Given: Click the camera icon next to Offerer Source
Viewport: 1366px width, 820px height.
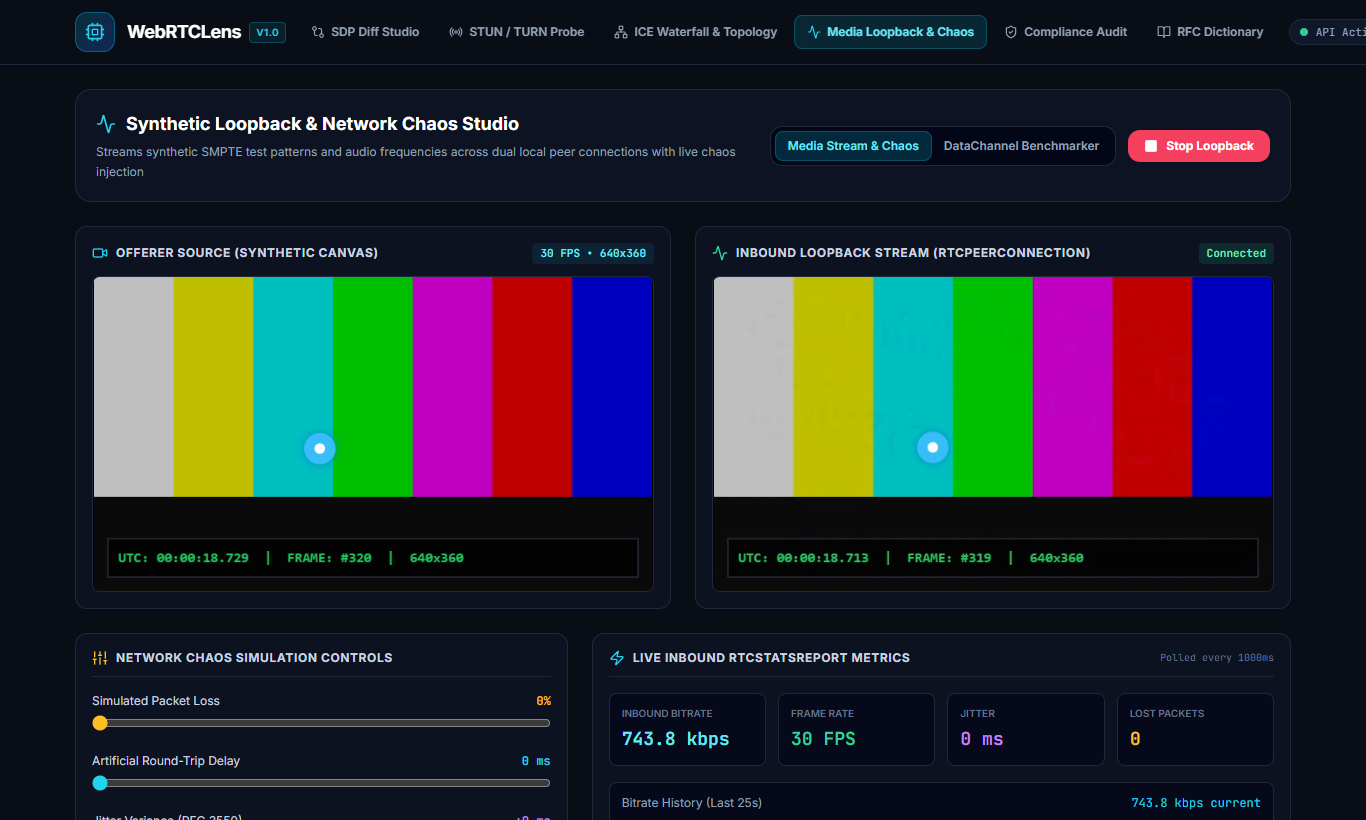Looking at the screenshot, I should [x=100, y=253].
